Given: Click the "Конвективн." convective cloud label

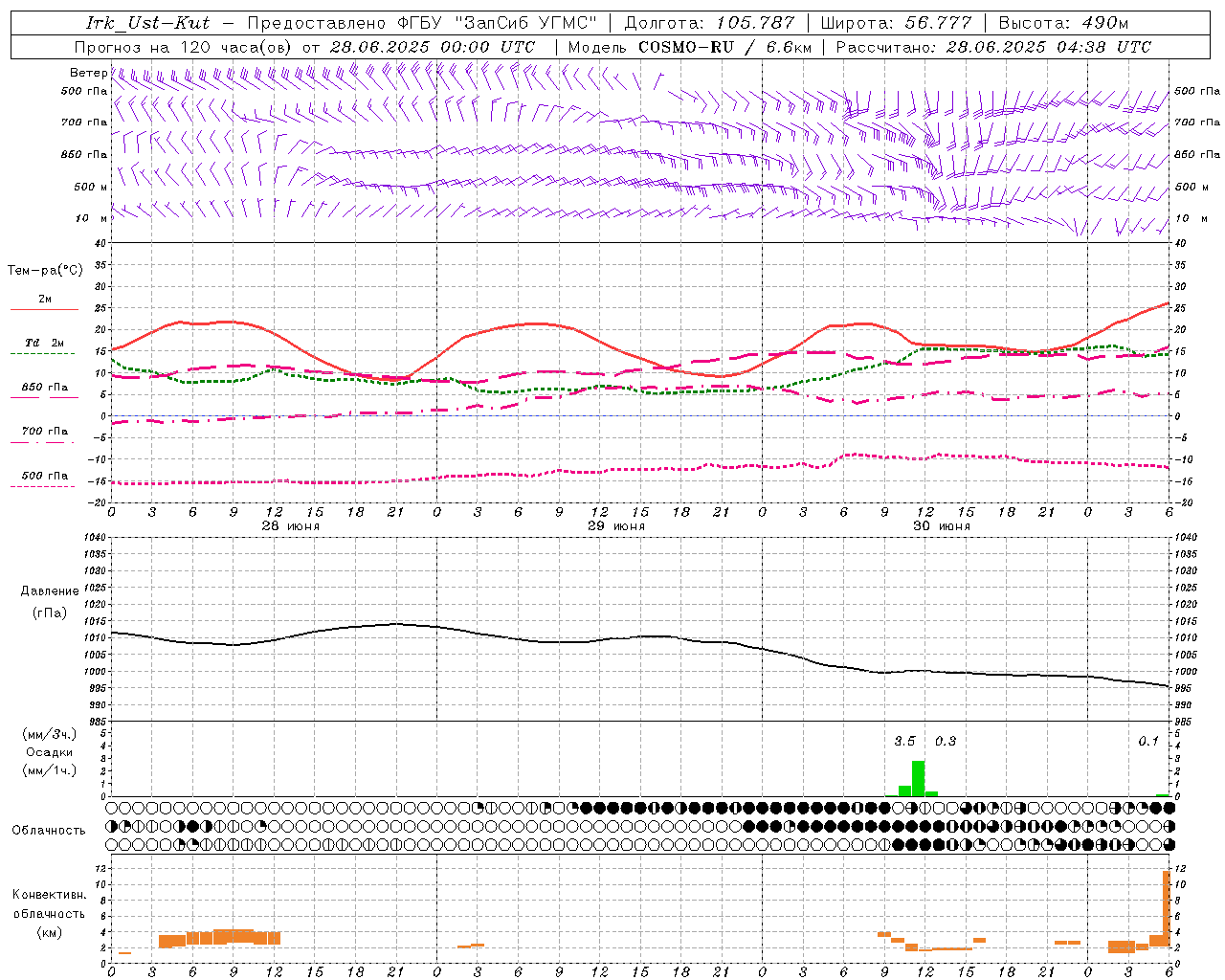Looking at the screenshot, I should point(50,895).
